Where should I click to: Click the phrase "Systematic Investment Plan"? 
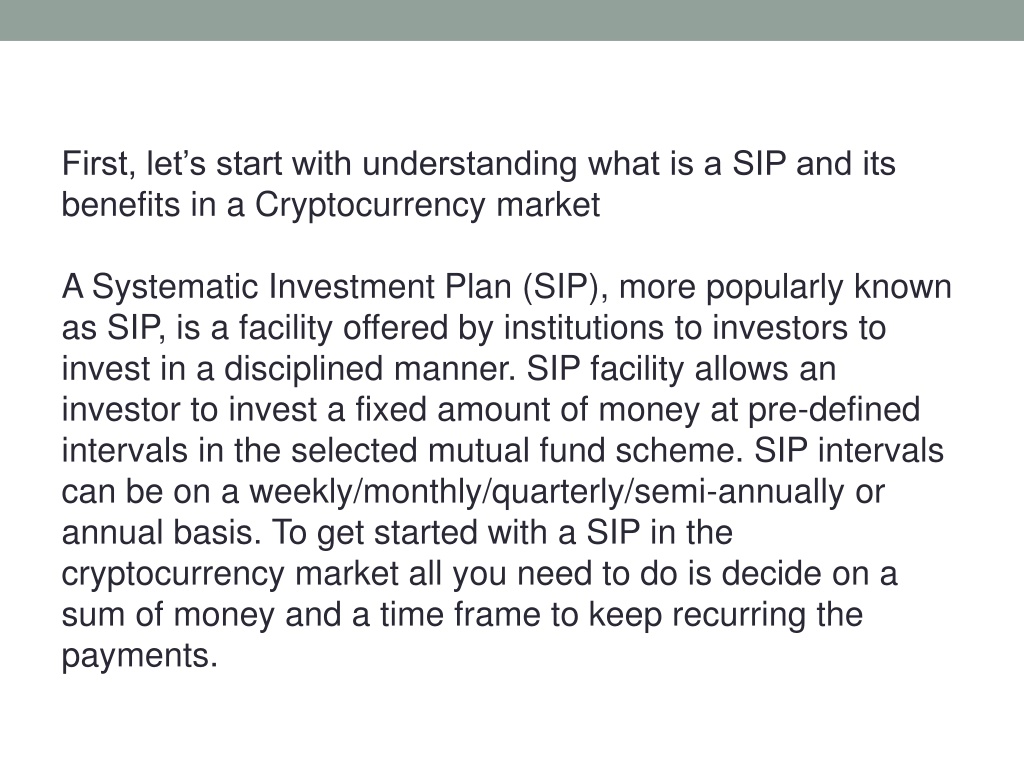point(301,287)
